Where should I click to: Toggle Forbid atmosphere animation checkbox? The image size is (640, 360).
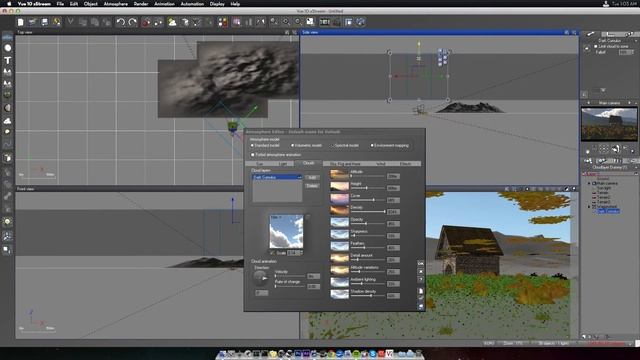pos(253,155)
